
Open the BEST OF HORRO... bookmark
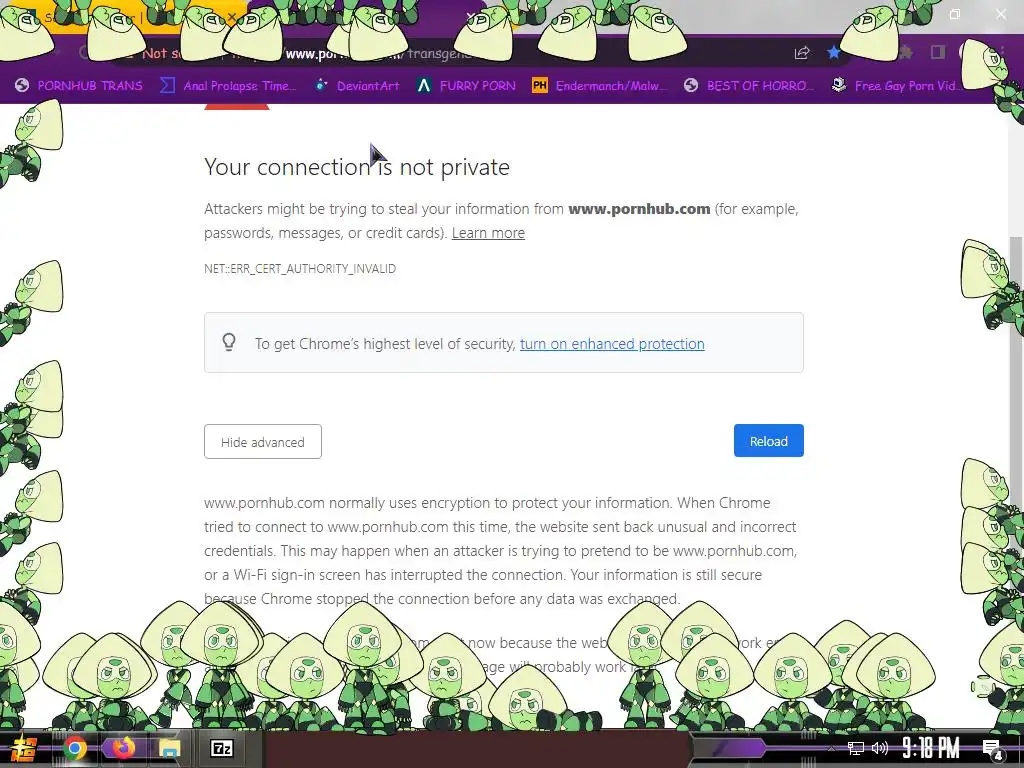click(x=749, y=86)
